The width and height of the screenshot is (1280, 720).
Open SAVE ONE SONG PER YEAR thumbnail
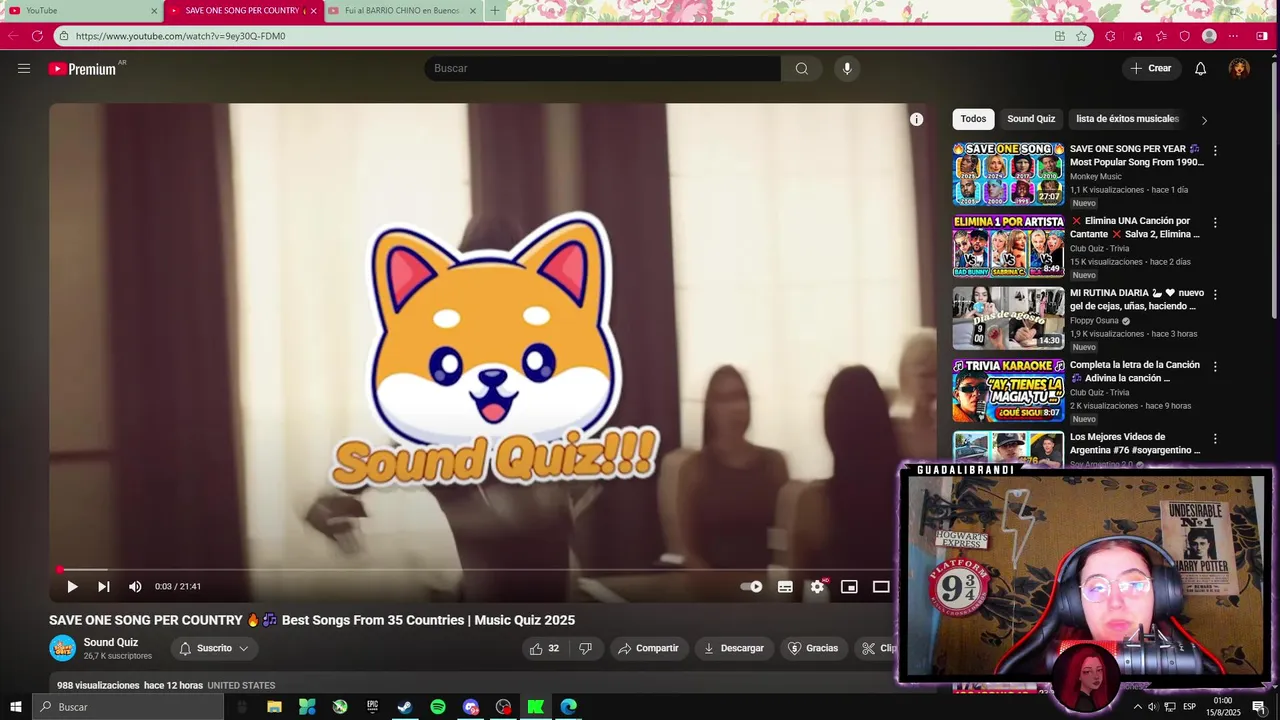point(1008,174)
